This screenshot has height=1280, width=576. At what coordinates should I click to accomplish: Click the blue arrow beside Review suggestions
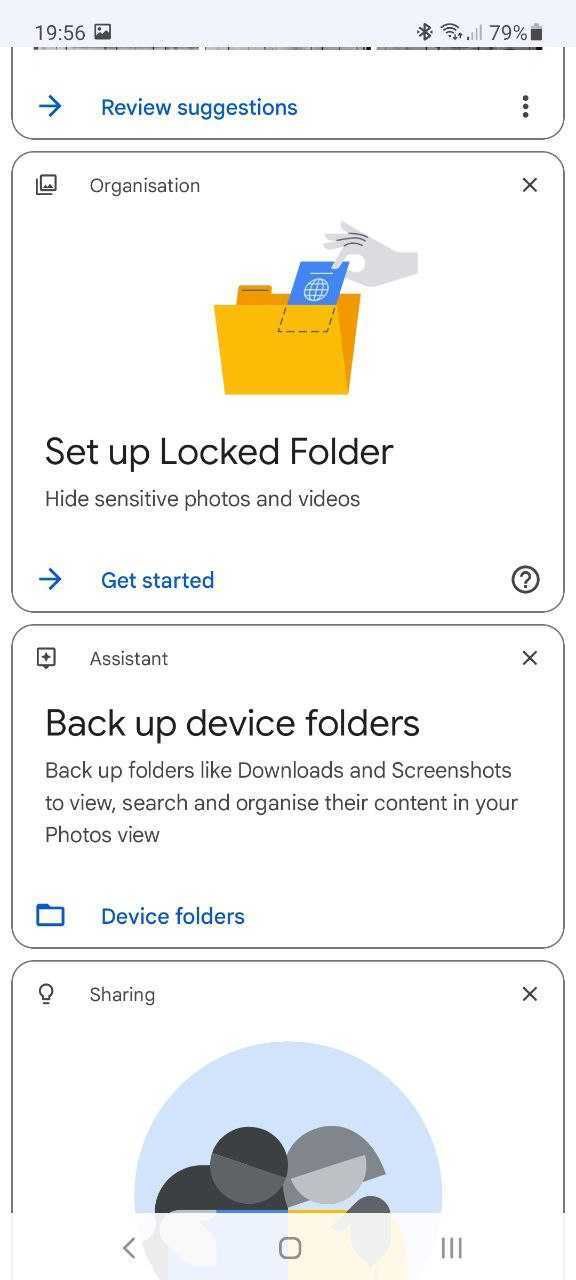[51, 107]
